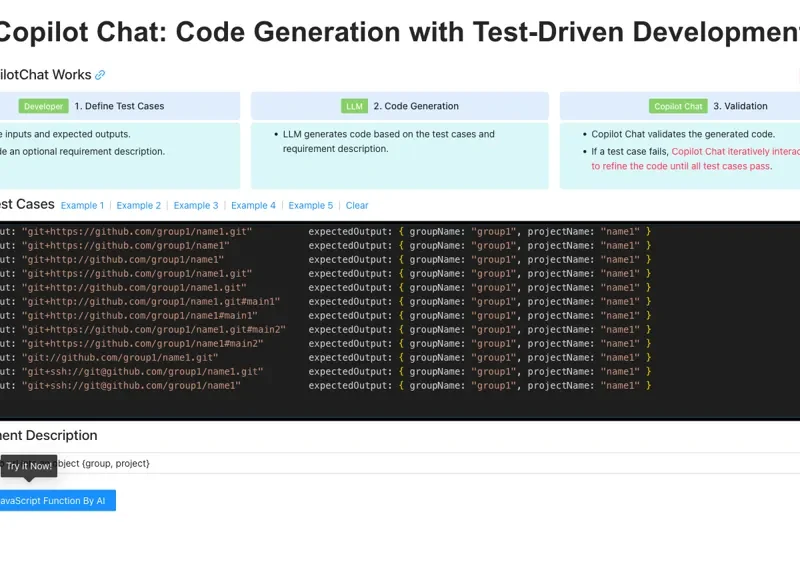This screenshot has width=800, height=576.
Task: Load Example 1 test cases
Action: click(x=82, y=205)
